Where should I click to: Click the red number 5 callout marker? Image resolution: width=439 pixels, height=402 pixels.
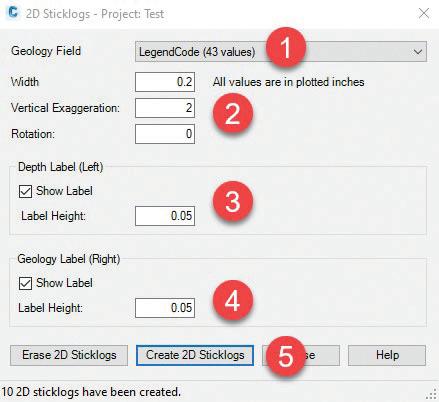click(286, 356)
